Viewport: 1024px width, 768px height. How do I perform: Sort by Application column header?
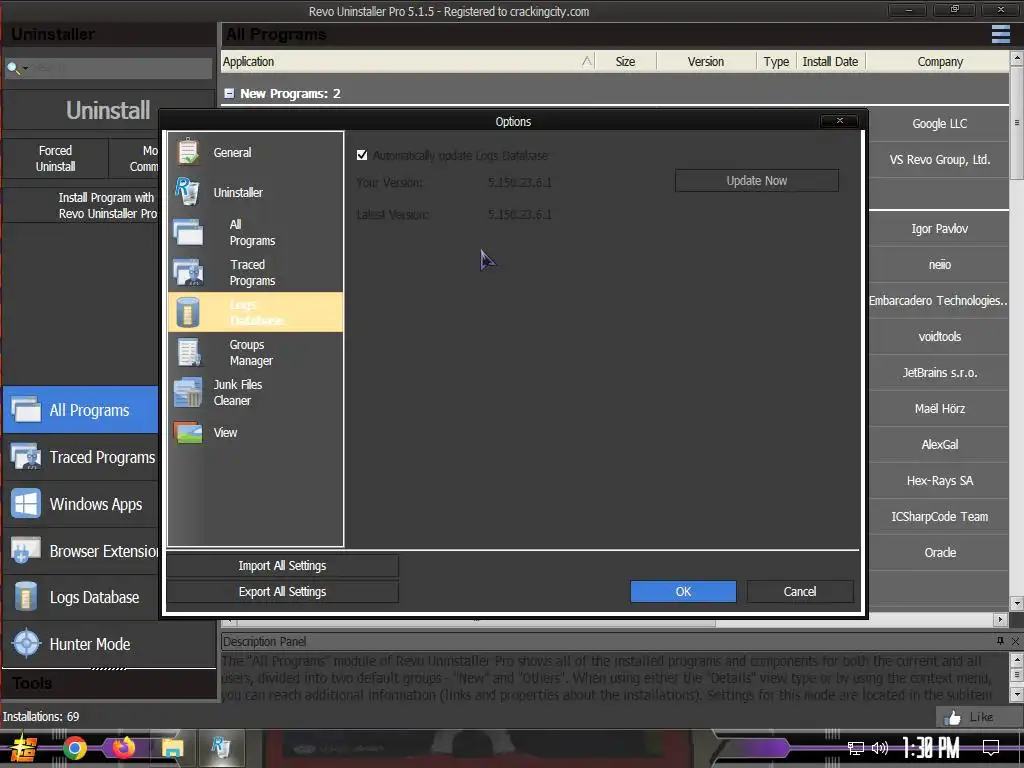coord(408,61)
